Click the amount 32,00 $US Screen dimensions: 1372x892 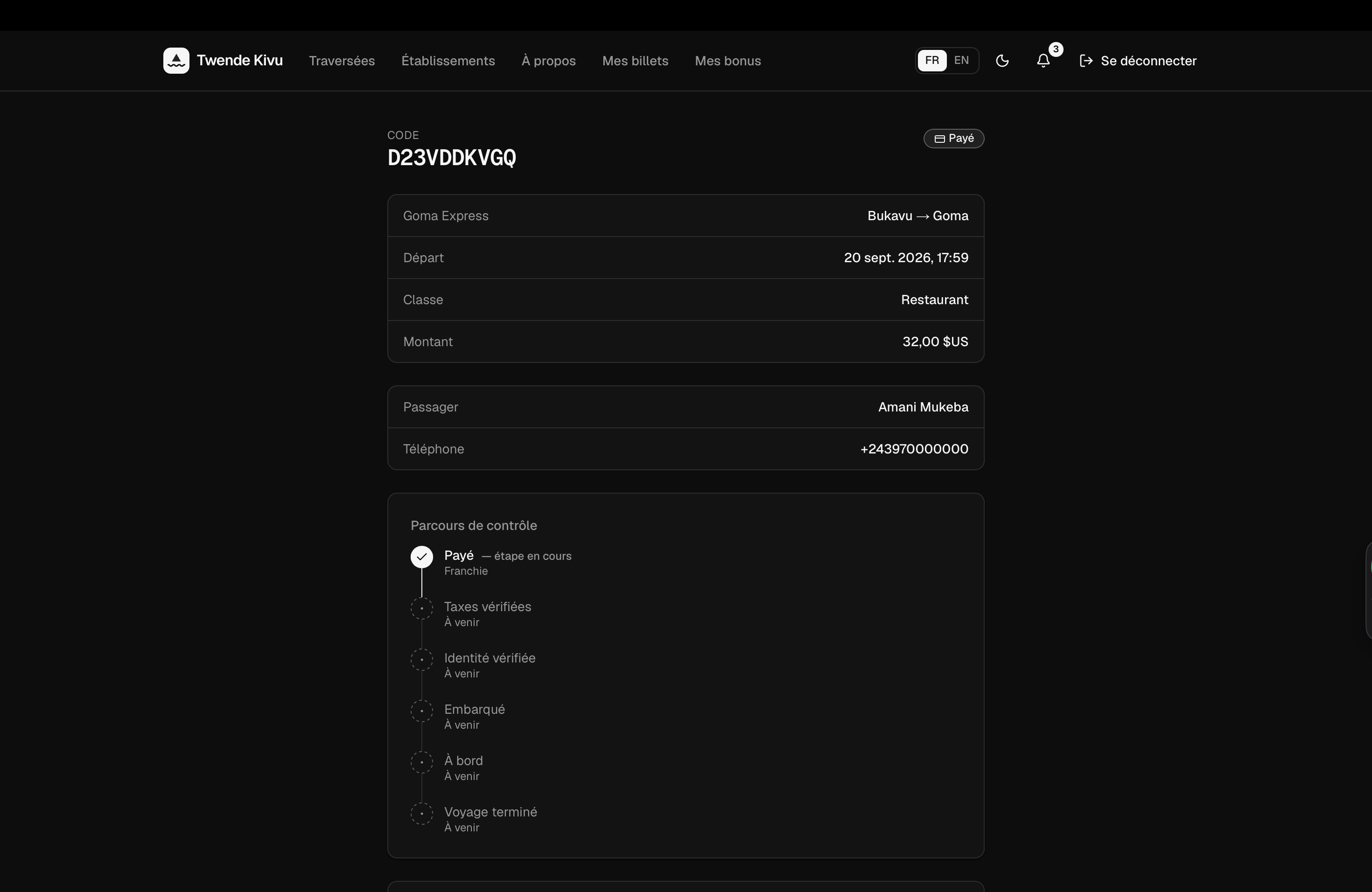point(935,341)
